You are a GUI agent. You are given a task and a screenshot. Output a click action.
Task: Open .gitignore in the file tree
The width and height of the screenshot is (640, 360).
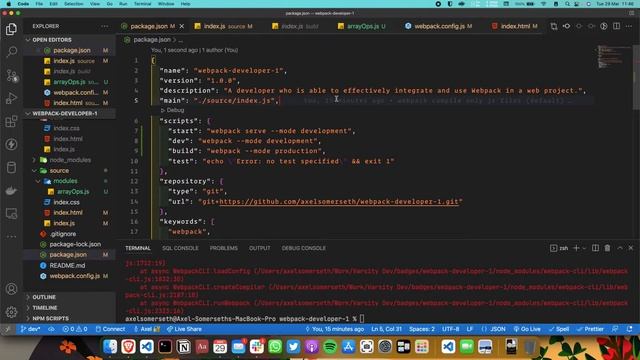(x=63, y=234)
